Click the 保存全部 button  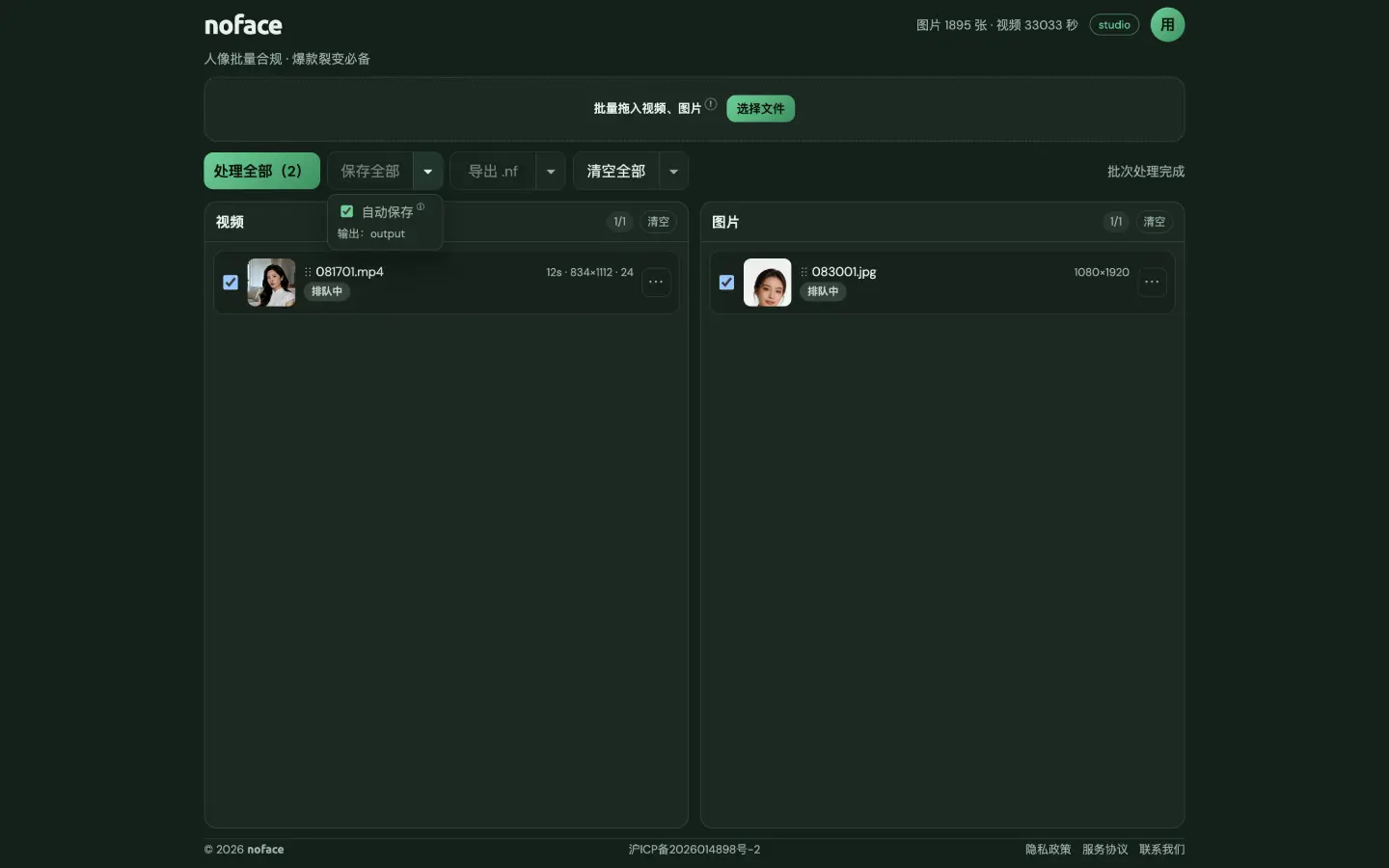(370, 172)
